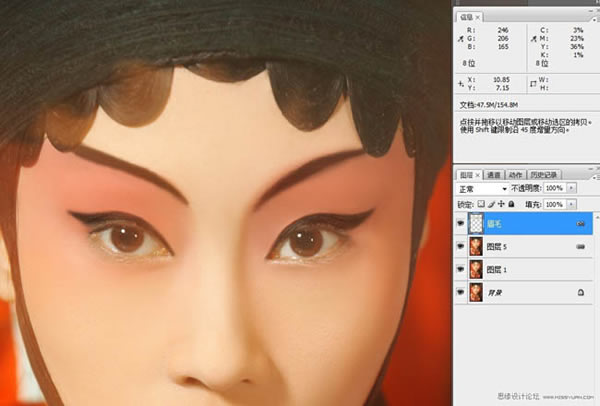Click the padlock icon on 背景 layer
This screenshot has height=406, width=600.
(x=580, y=293)
